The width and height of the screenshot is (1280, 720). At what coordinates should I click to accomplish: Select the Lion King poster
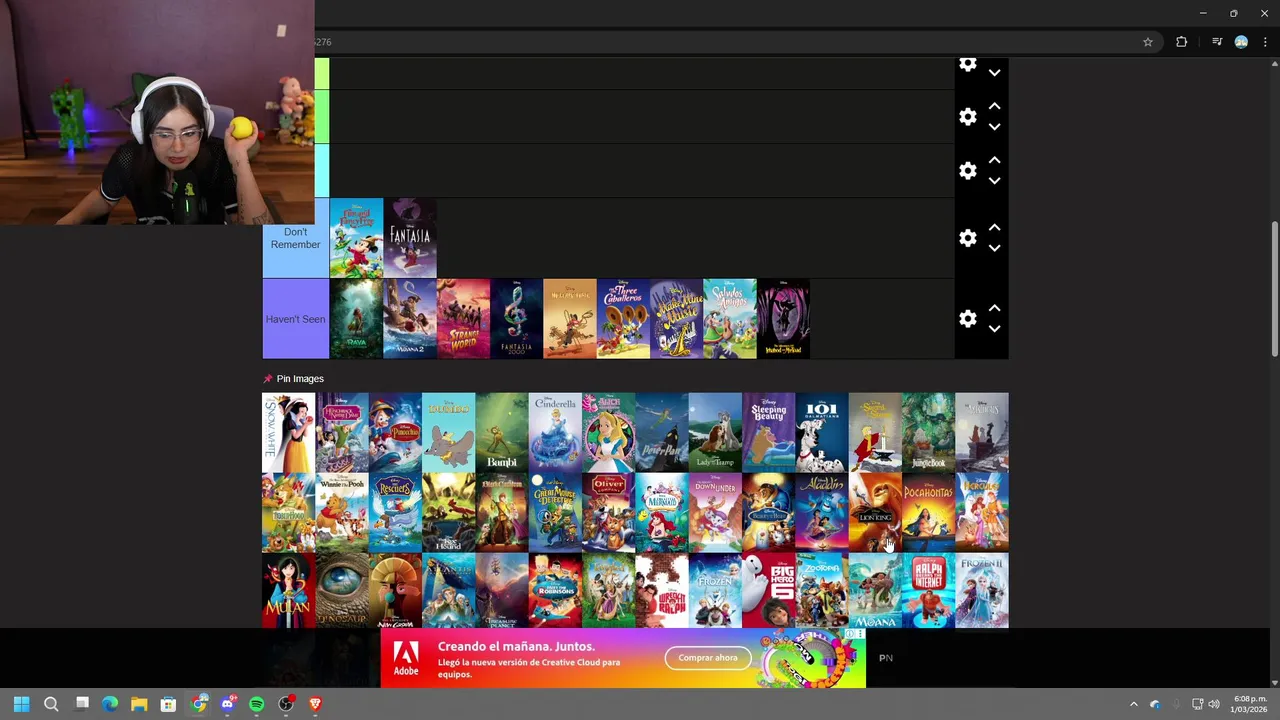[x=875, y=512]
